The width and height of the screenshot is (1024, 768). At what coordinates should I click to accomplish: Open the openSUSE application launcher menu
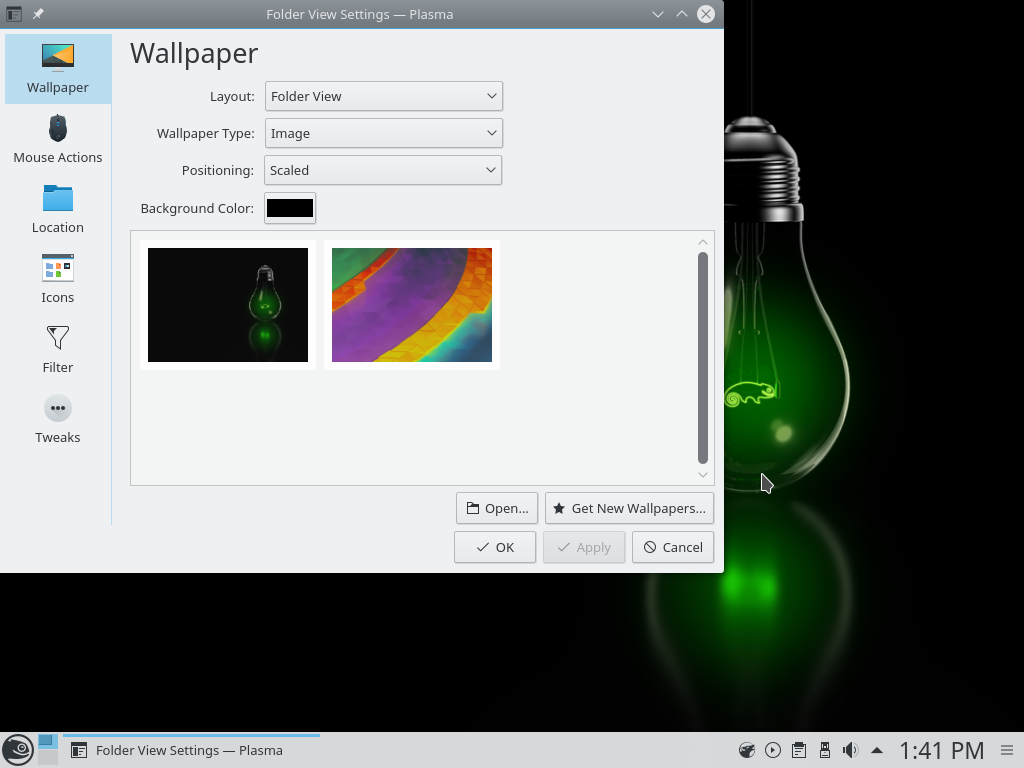click(x=17, y=749)
